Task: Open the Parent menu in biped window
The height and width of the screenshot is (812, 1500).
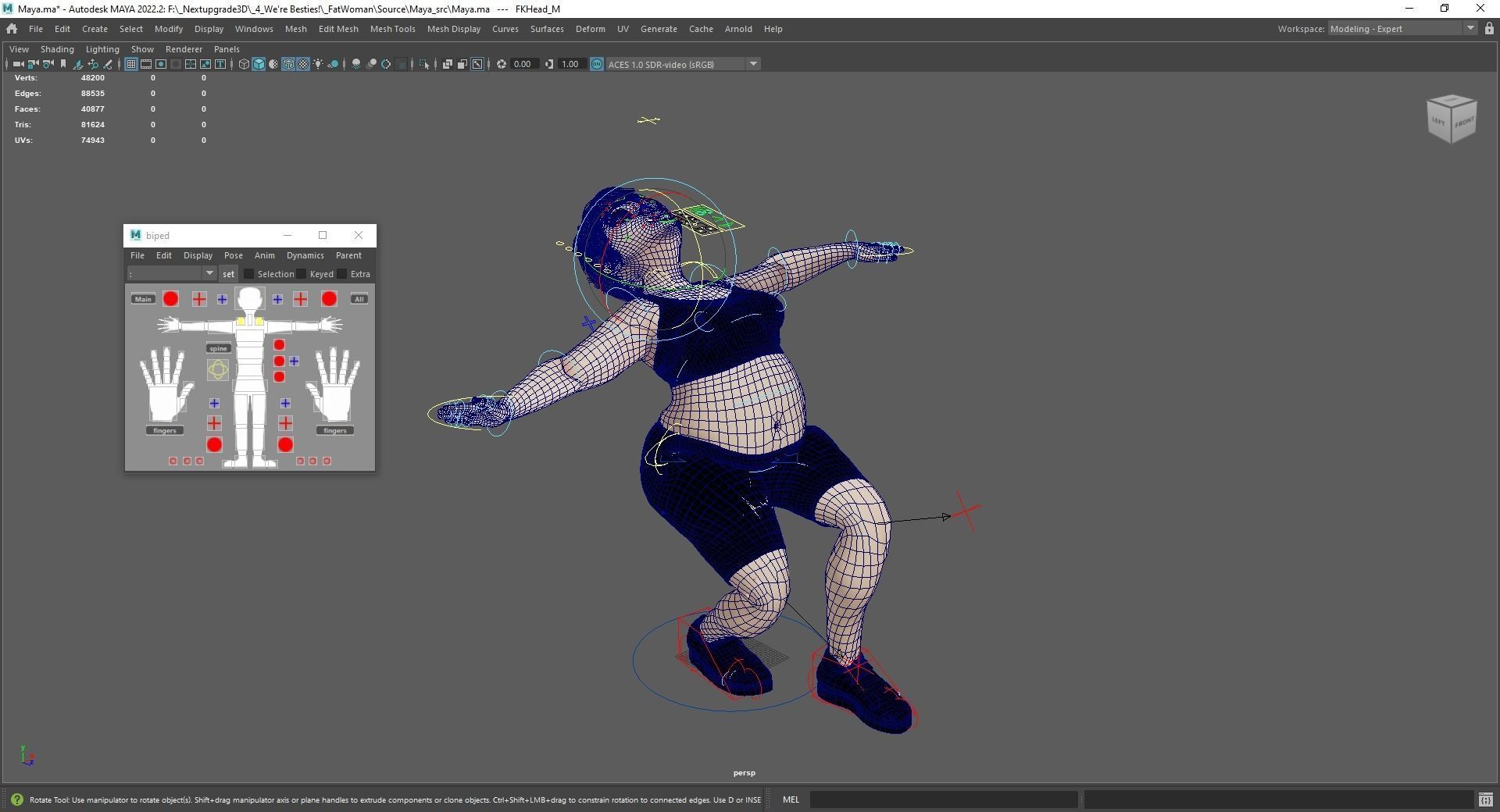Action: pyautogui.click(x=348, y=255)
